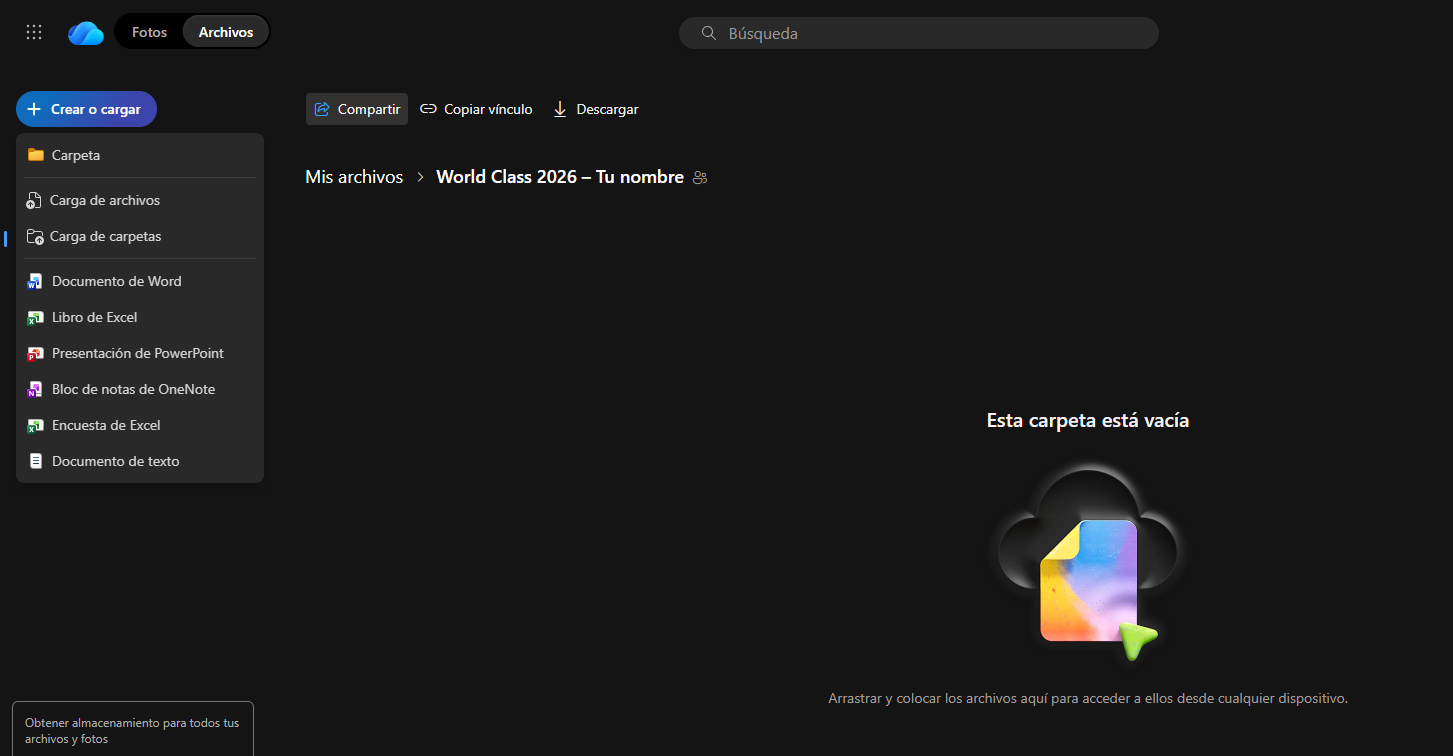Click the shared members icon beside the folder name

click(699, 177)
